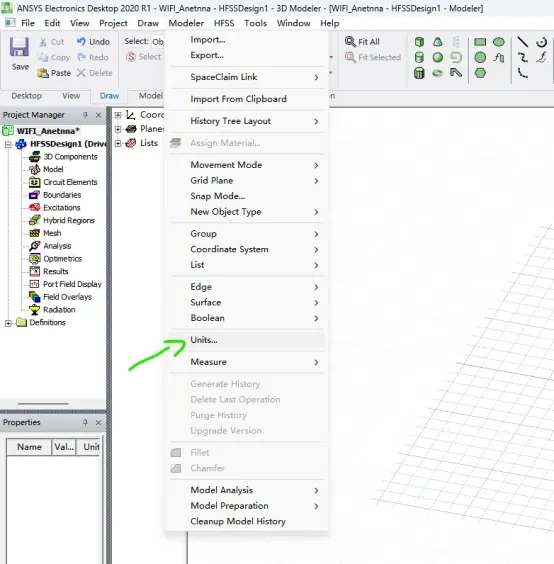
Task: Choose Export... from the Modeler menu
Action: point(247,55)
